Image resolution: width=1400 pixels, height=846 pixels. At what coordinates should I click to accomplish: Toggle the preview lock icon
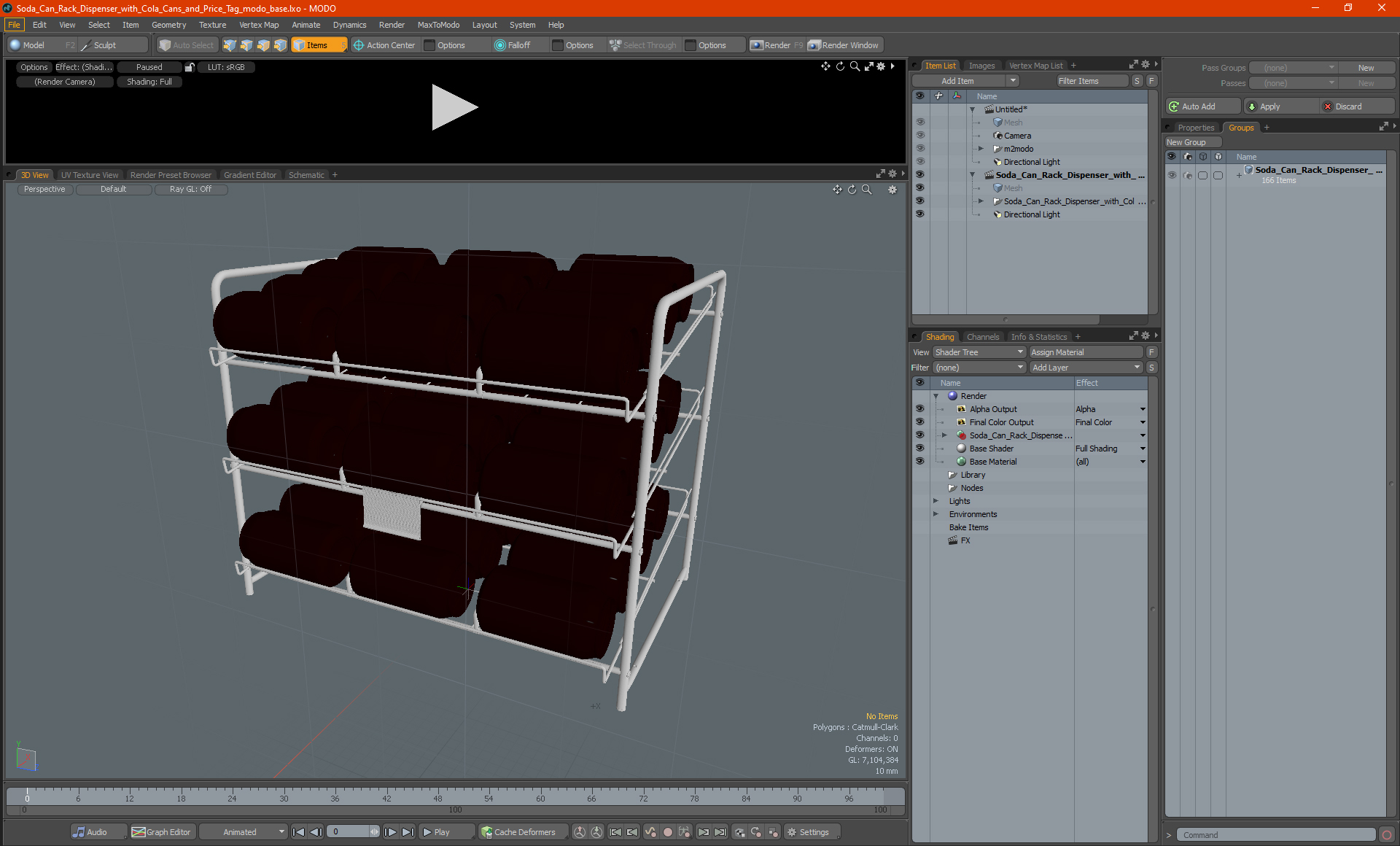[190, 67]
